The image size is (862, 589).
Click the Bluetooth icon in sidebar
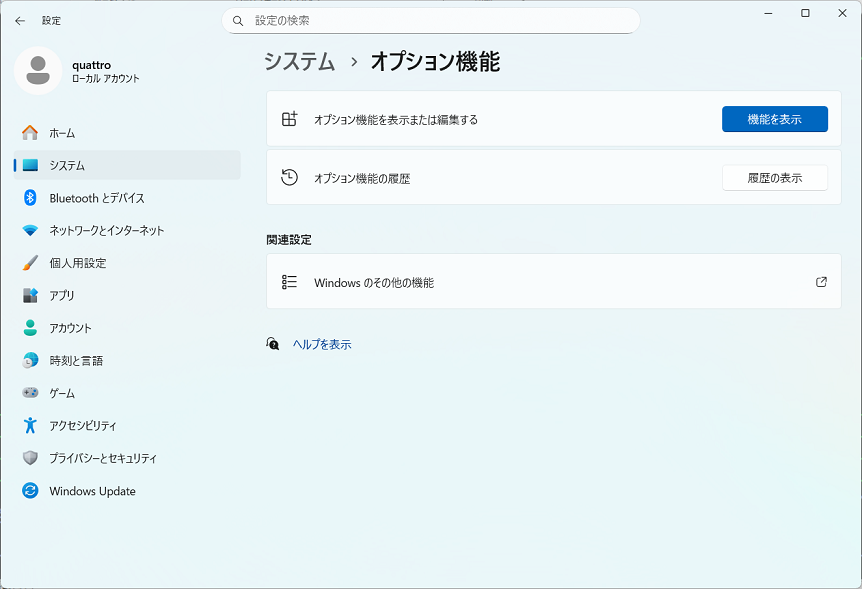[30, 198]
